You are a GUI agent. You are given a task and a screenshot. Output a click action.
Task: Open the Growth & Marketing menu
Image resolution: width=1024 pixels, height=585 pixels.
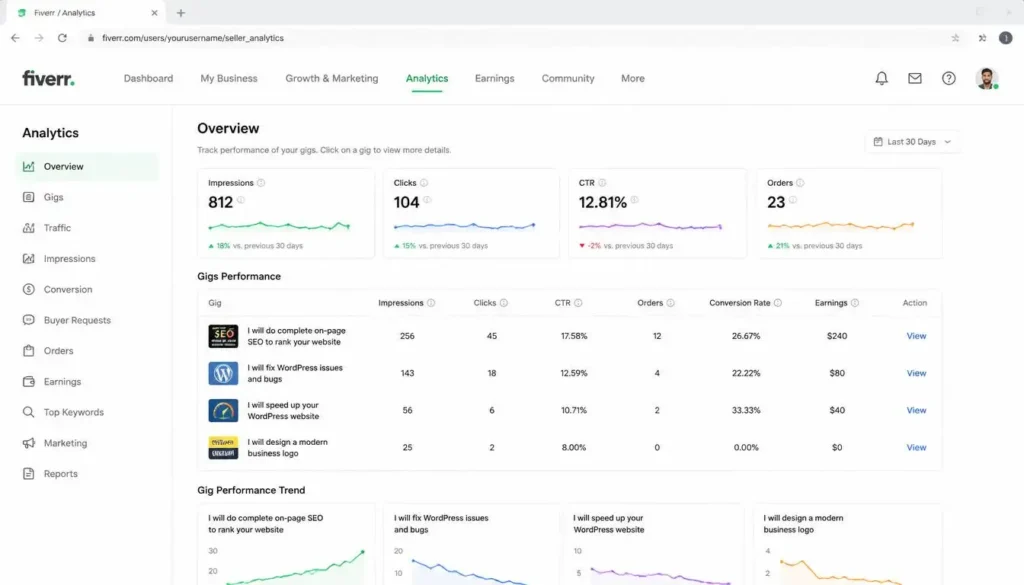point(331,78)
